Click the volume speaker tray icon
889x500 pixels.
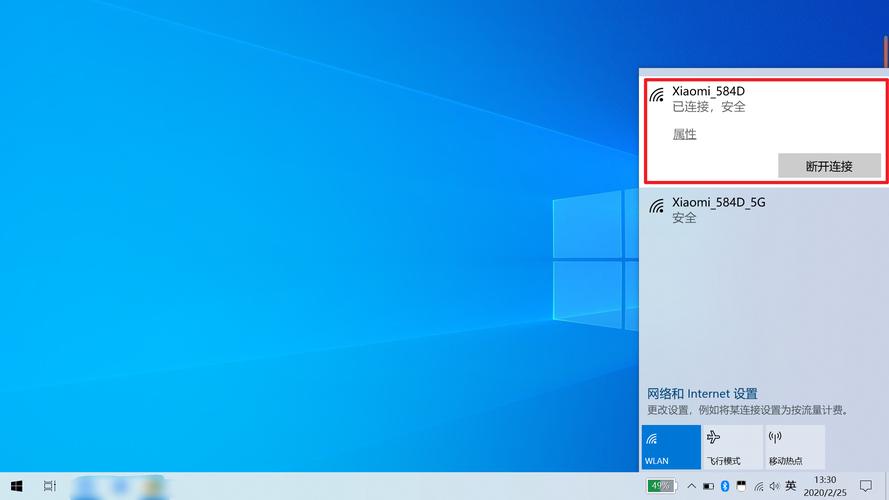773,486
